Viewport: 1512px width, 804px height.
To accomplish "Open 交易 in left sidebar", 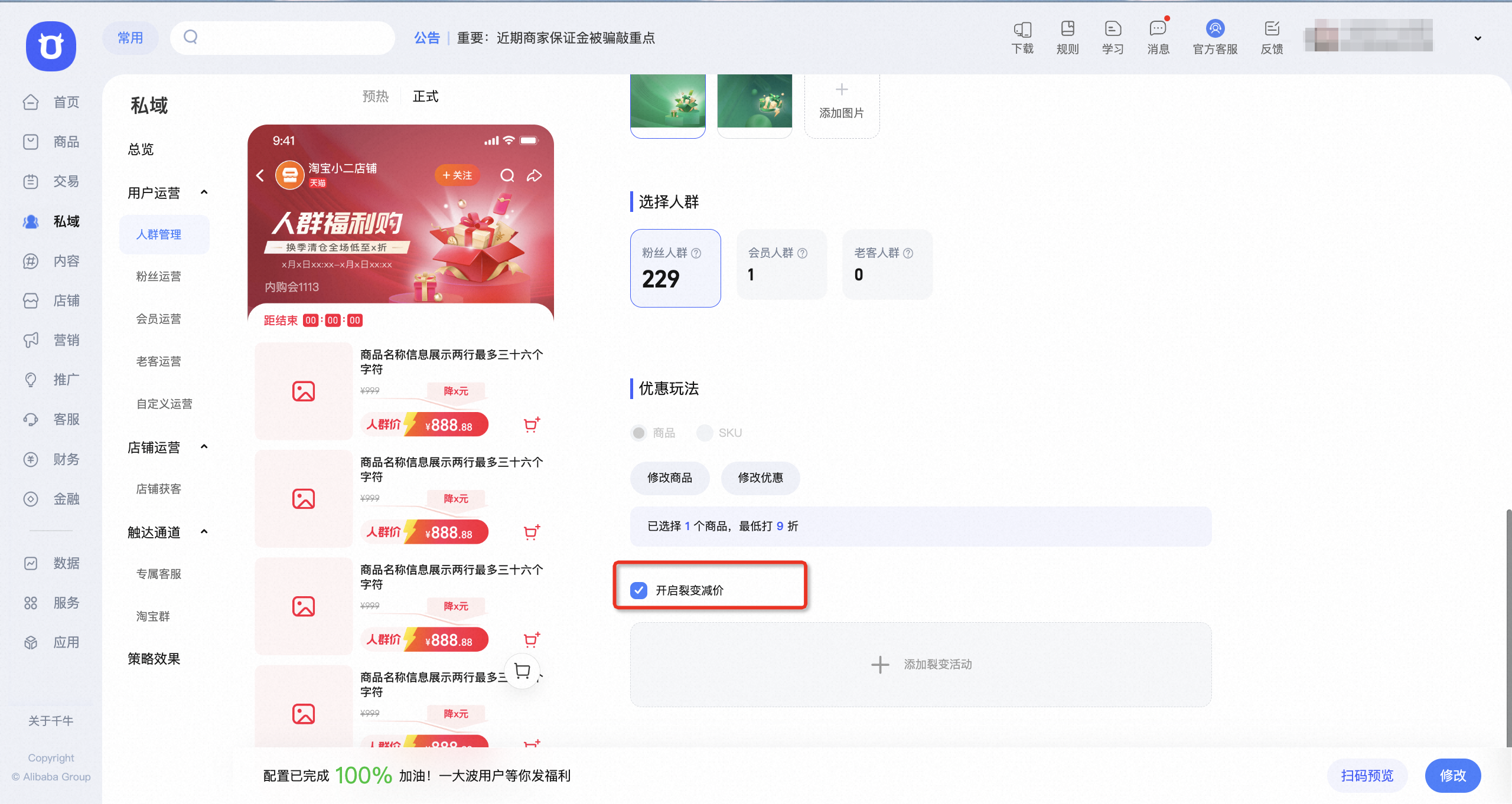I will (x=51, y=181).
